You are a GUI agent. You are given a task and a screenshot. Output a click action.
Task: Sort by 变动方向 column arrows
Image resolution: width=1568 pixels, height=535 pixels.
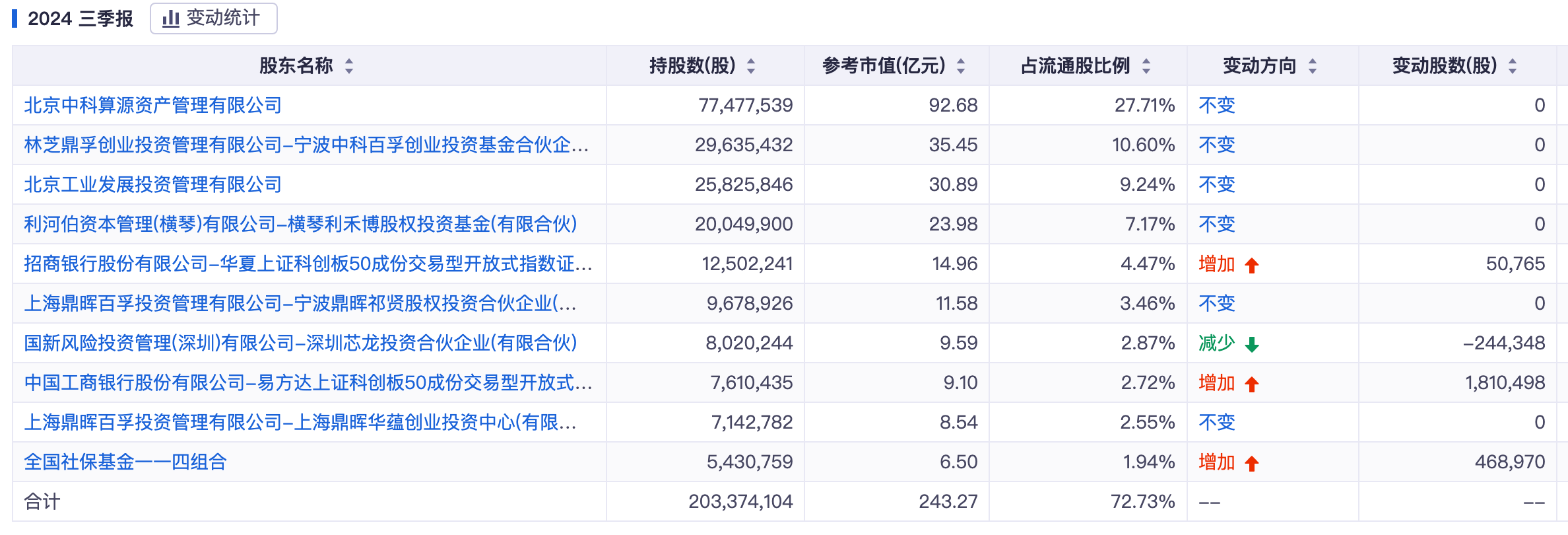point(1313,66)
